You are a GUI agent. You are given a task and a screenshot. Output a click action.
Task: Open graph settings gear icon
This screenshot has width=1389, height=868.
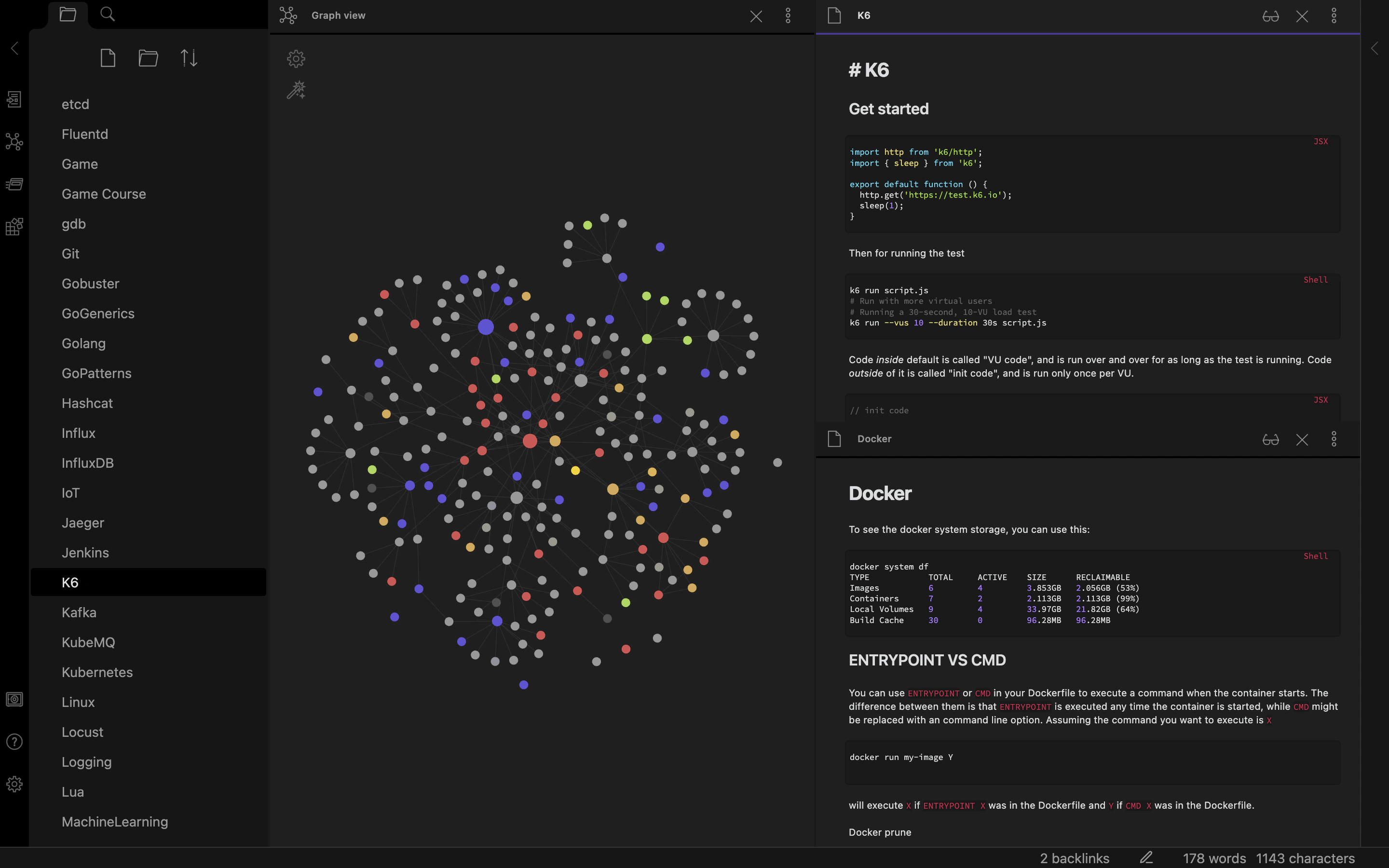pos(296,58)
